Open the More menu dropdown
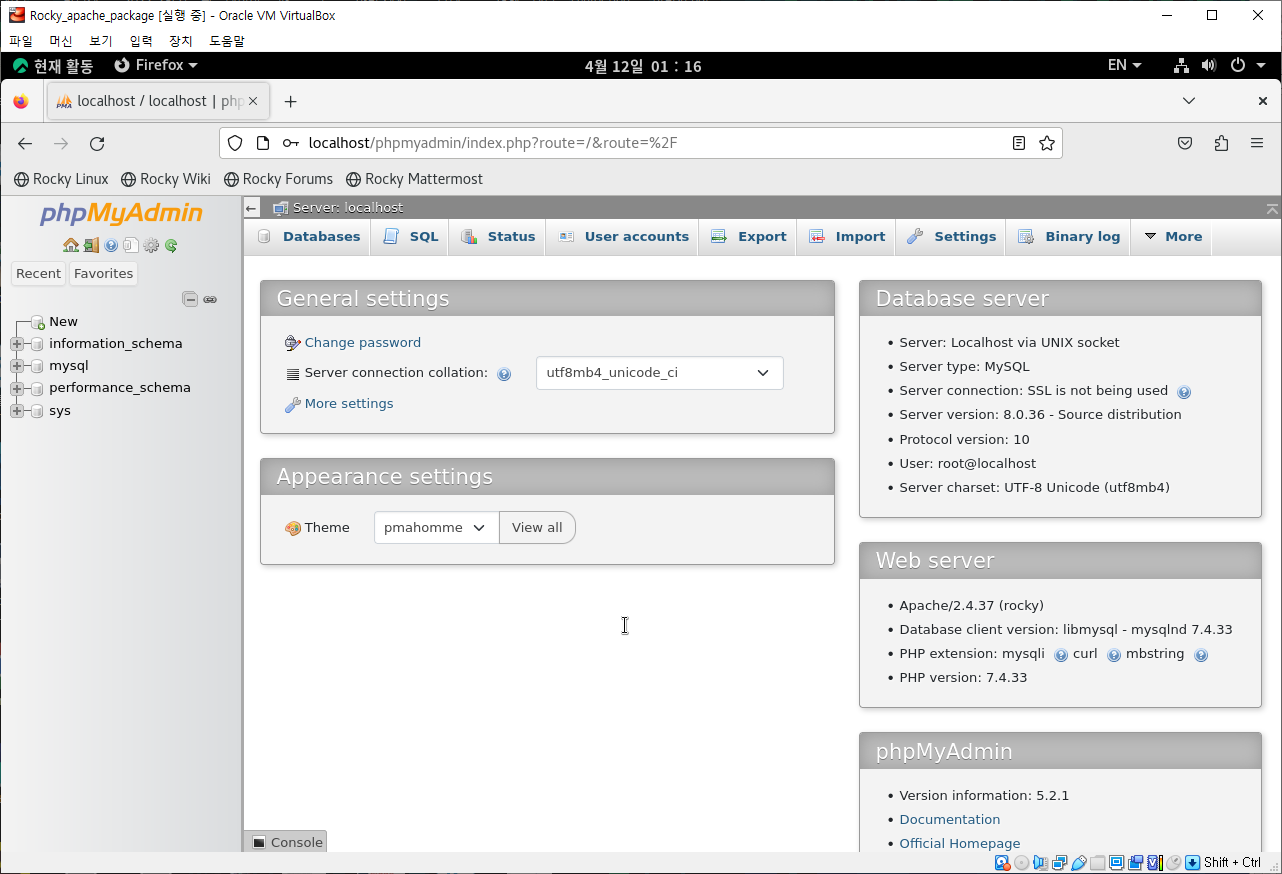 (x=1173, y=237)
